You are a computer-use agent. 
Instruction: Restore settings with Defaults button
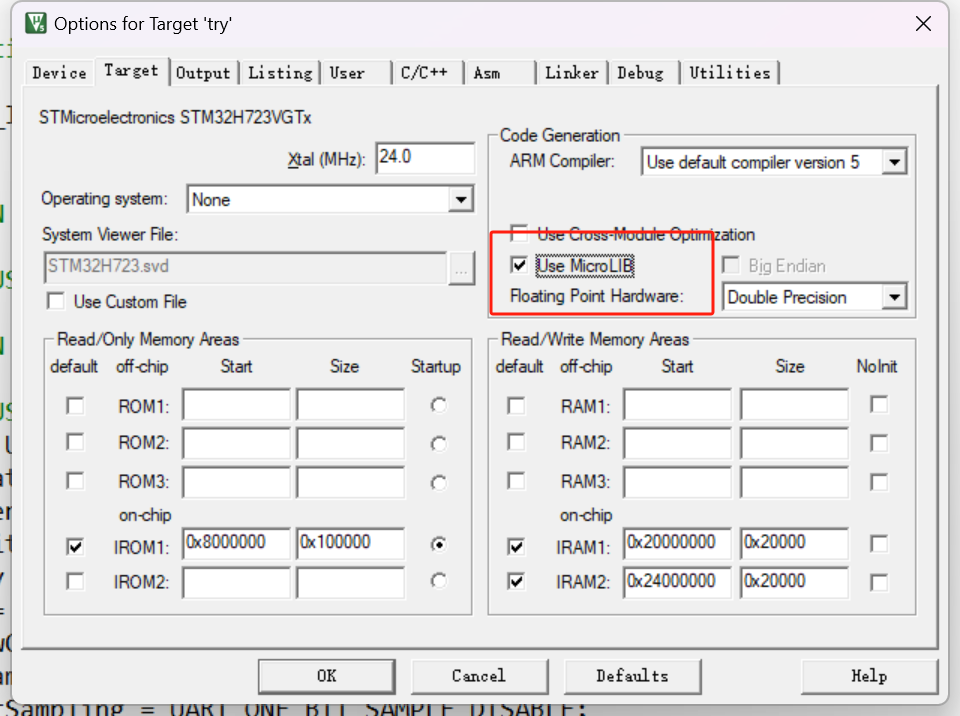coord(632,676)
